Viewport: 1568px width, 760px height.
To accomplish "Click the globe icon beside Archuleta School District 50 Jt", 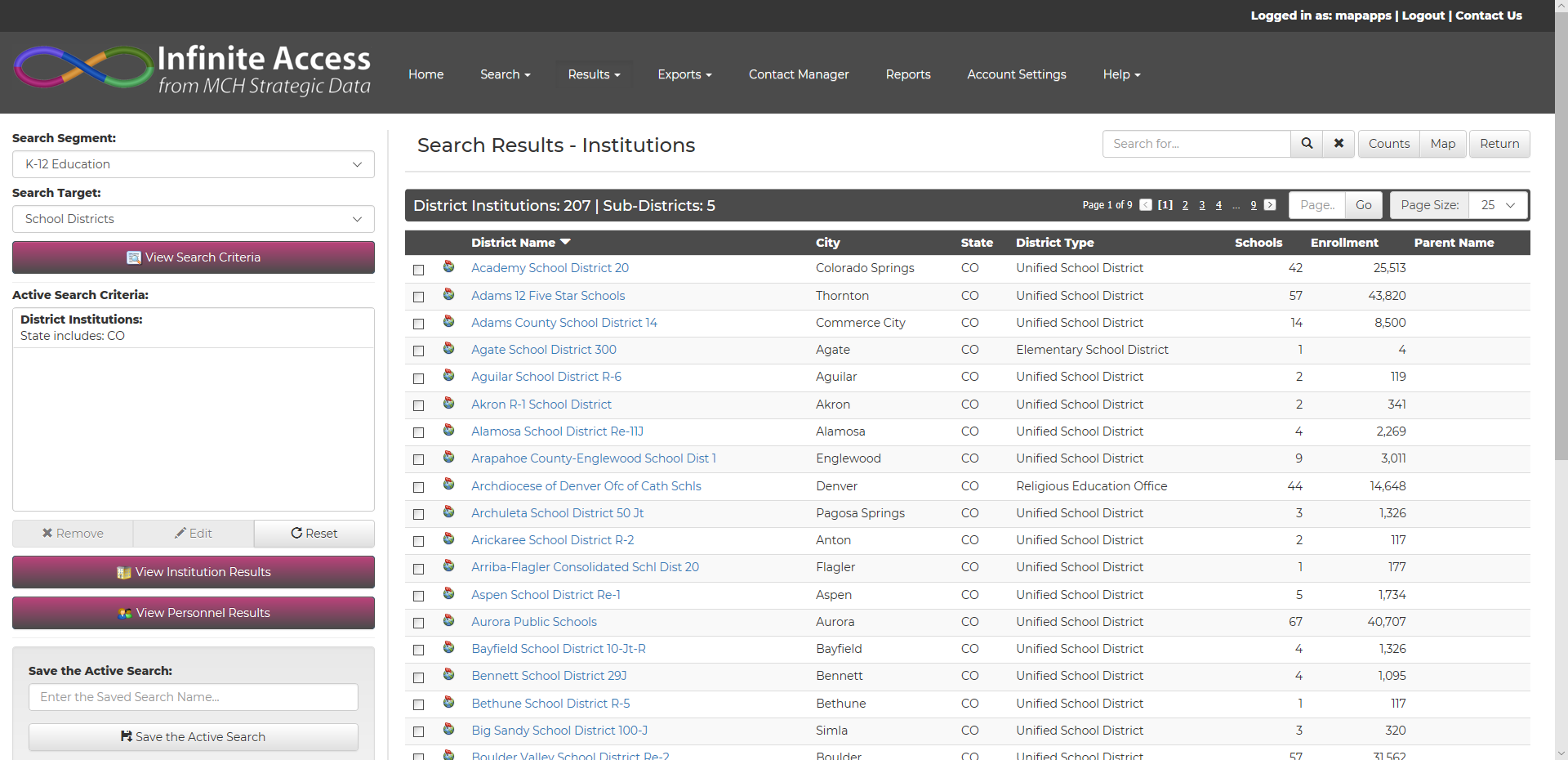I will point(449,512).
